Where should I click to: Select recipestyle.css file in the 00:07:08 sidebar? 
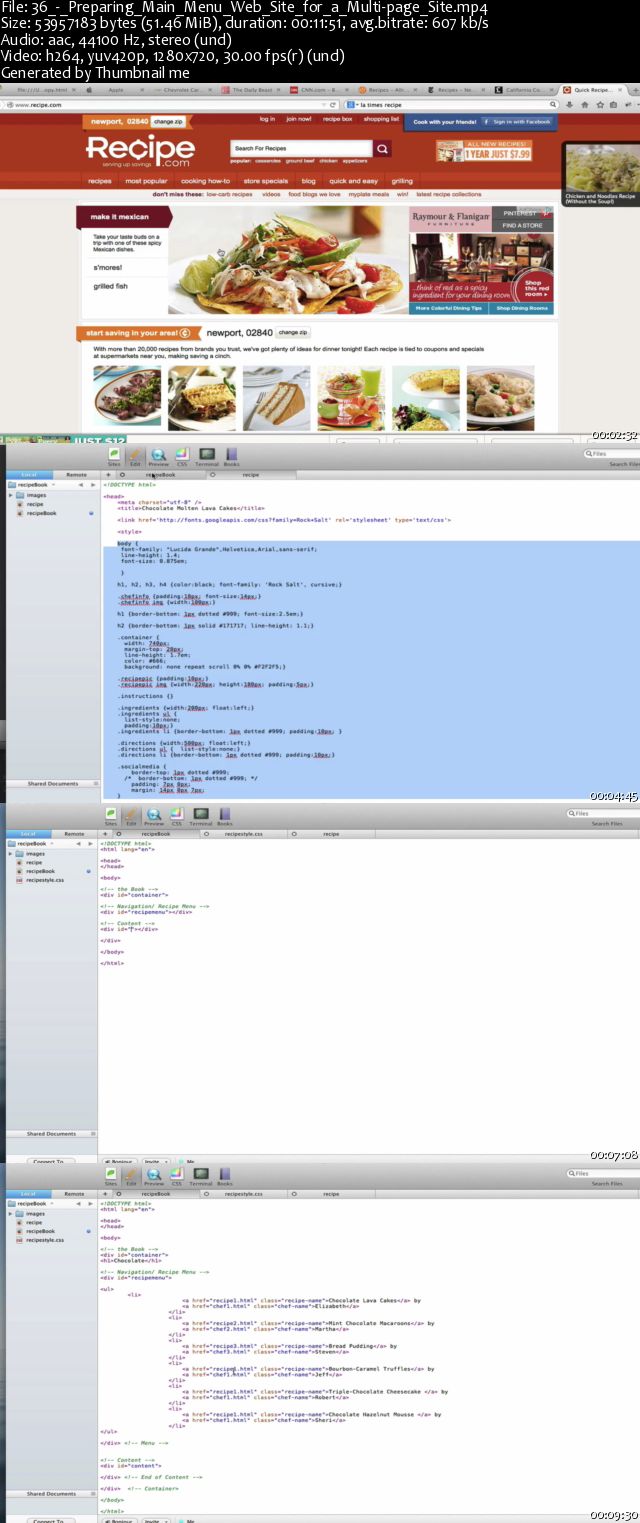click(x=44, y=880)
